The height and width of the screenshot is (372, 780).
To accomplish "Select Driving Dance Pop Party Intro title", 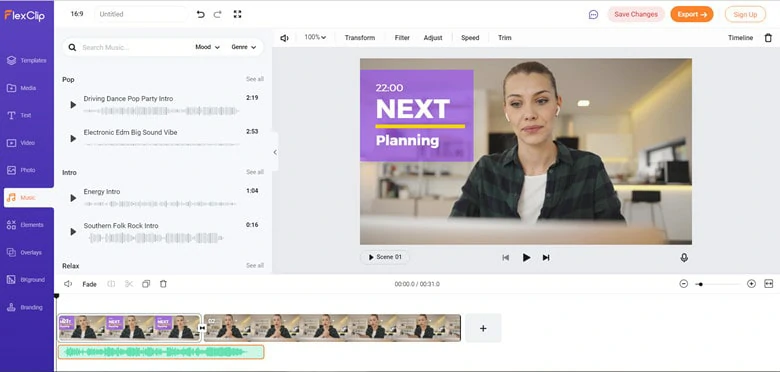I will [x=128, y=98].
